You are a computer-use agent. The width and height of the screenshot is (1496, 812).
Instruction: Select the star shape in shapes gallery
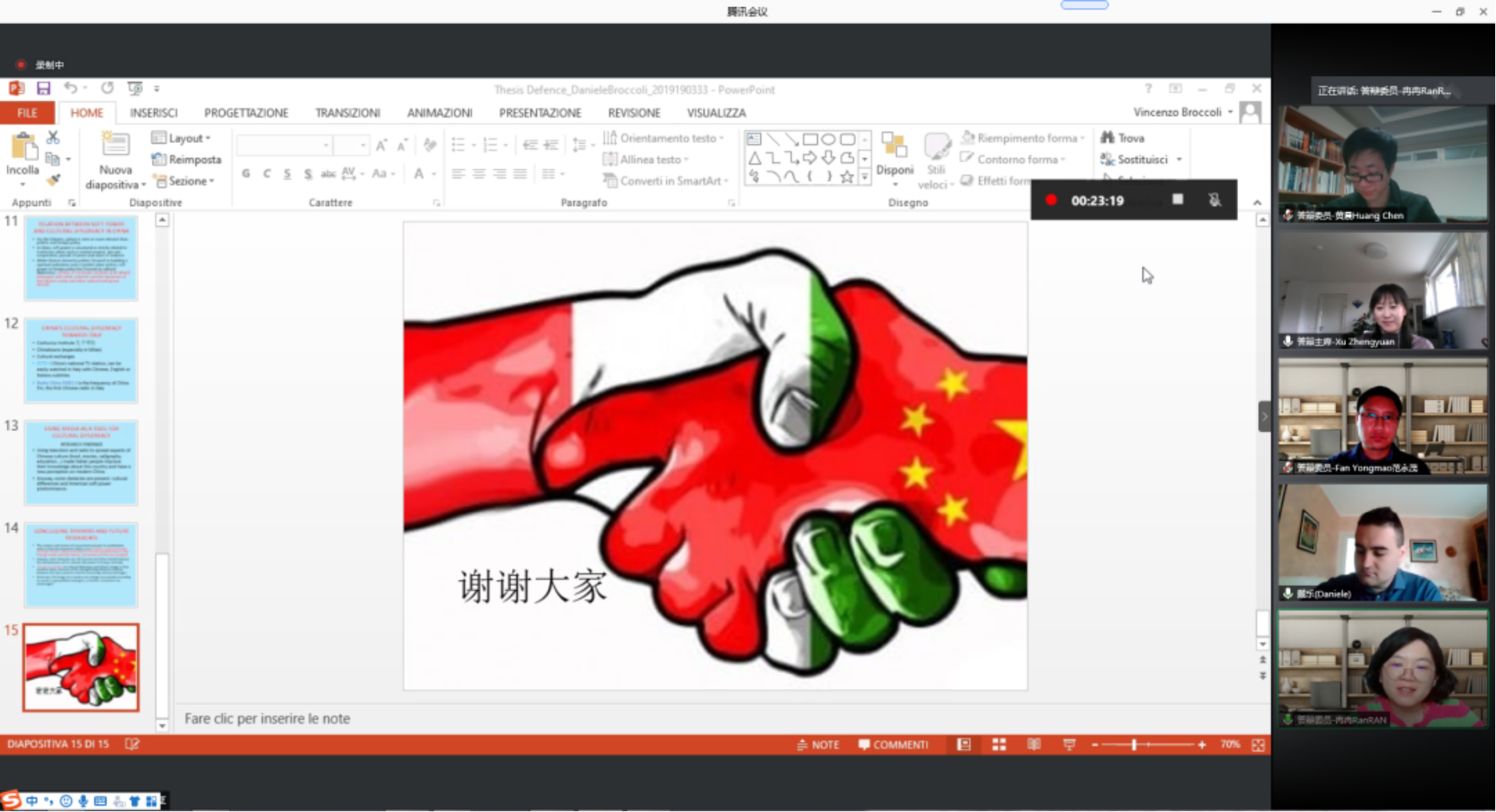click(x=847, y=177)
